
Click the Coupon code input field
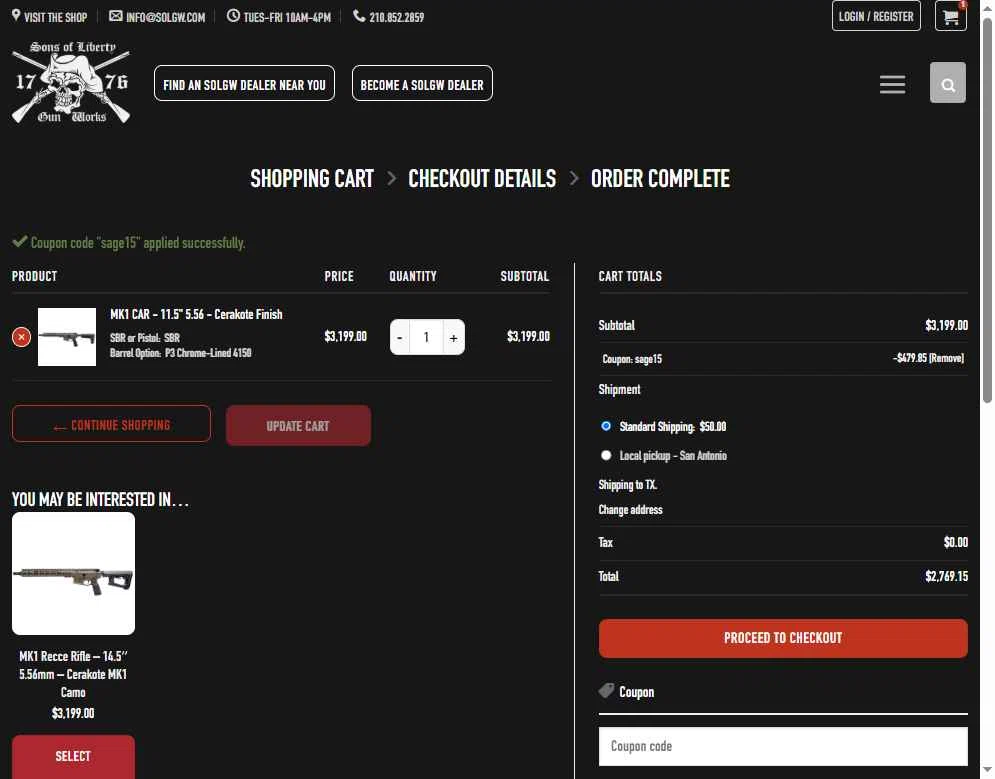click(783, 747)
